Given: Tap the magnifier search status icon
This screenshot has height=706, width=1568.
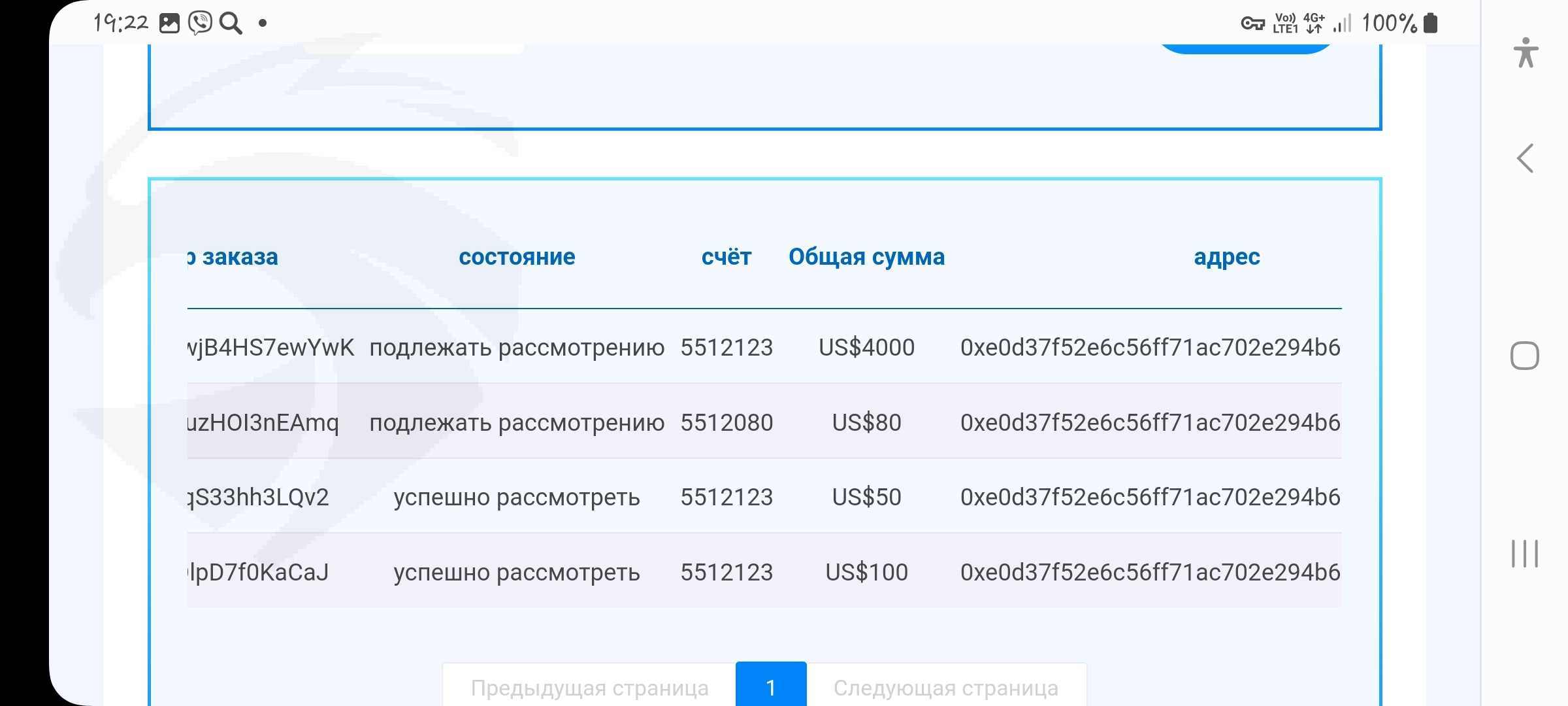Looking at the screenshot, I should pos(231,24).
